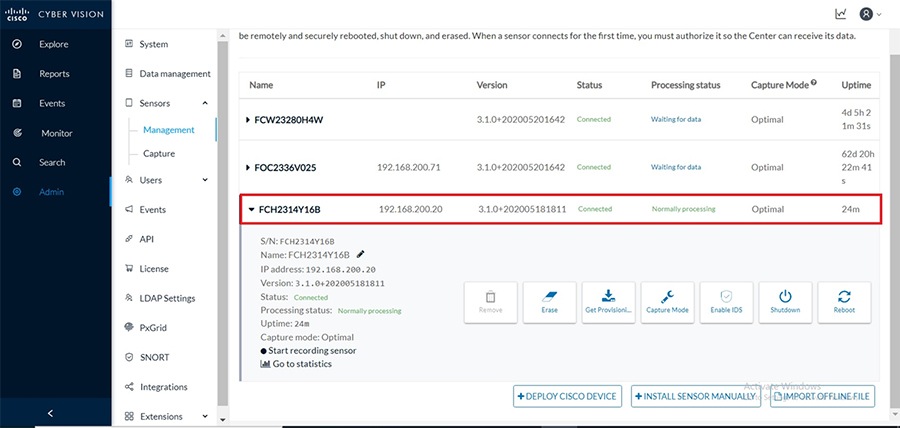Click the Capture Mode help icon in header

(x=814, y=83)
